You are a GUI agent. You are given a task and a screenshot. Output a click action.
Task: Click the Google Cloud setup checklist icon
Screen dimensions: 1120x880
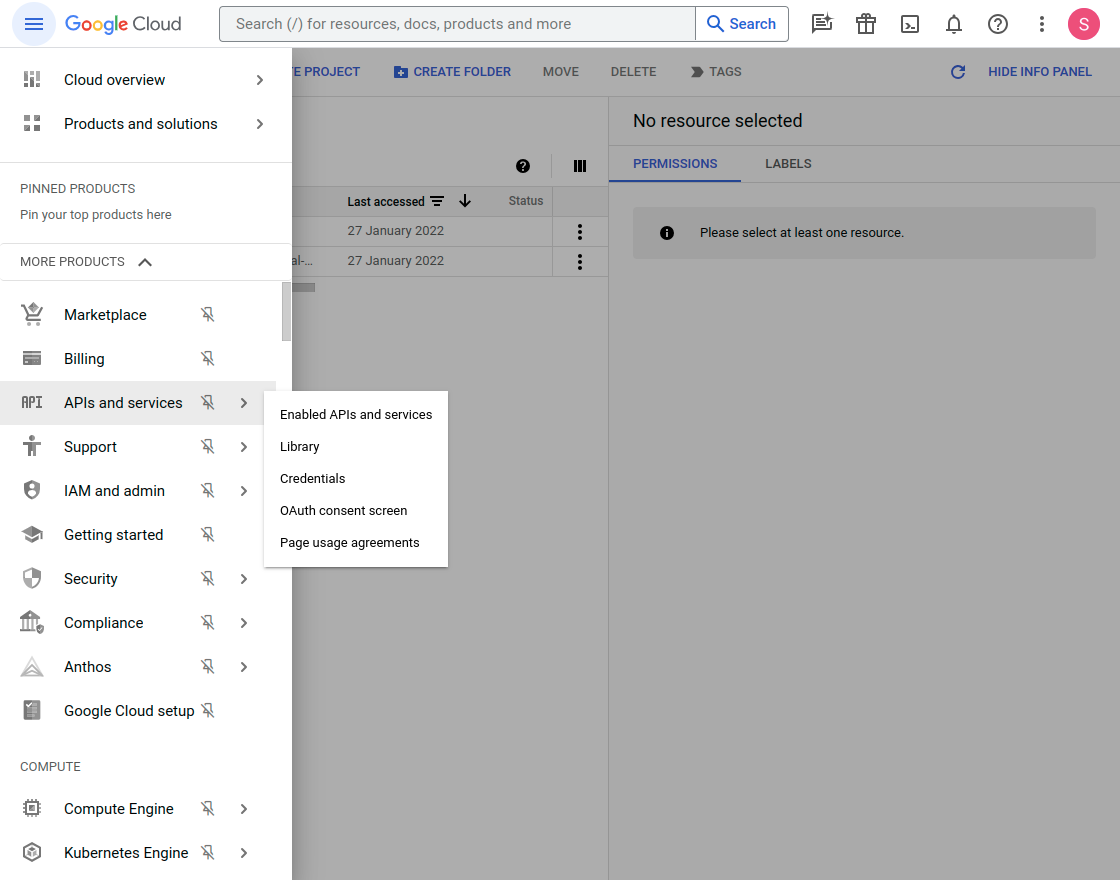point(32,710)
